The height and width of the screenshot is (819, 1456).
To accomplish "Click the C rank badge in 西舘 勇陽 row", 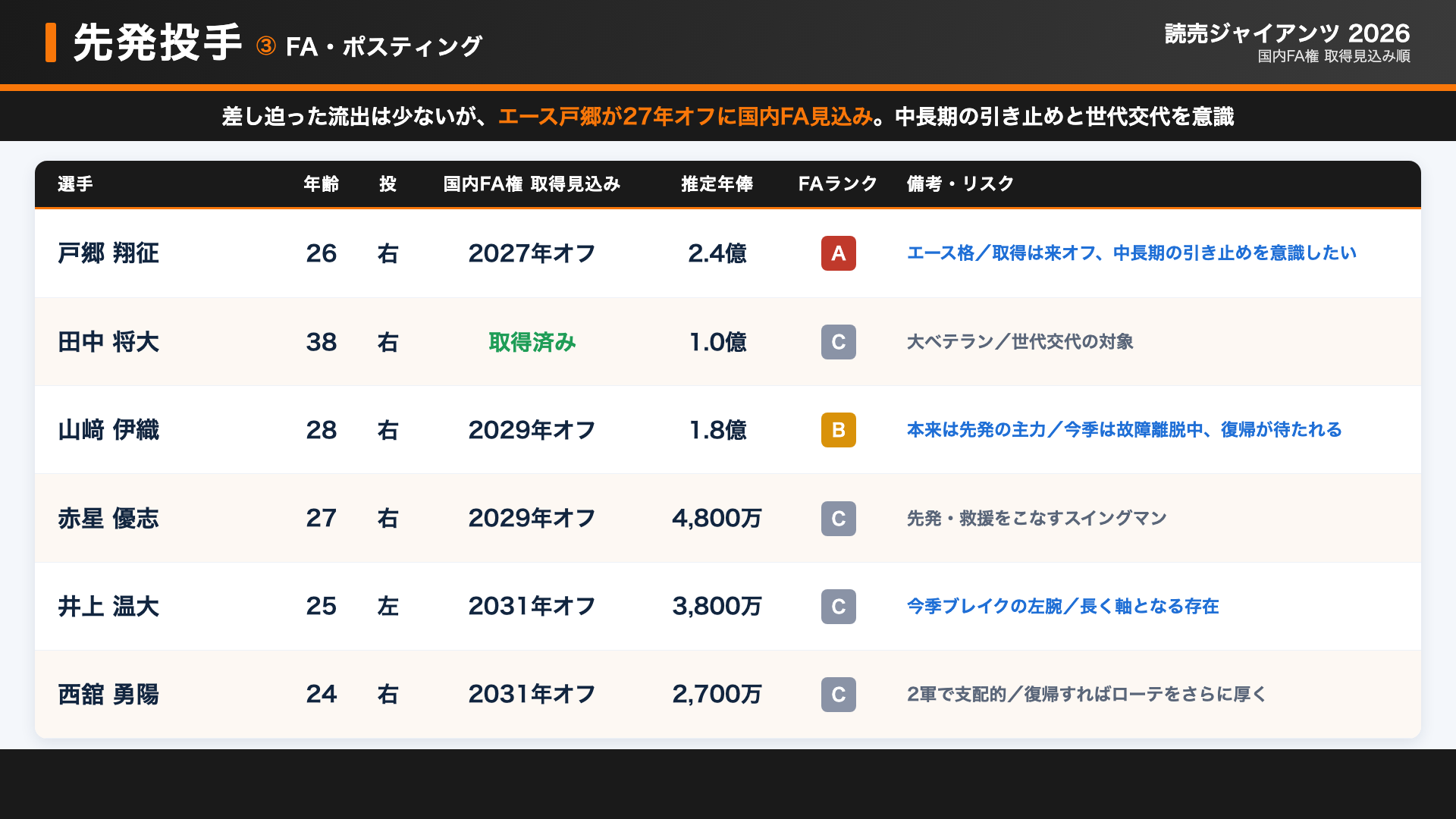I will point(838,695).
